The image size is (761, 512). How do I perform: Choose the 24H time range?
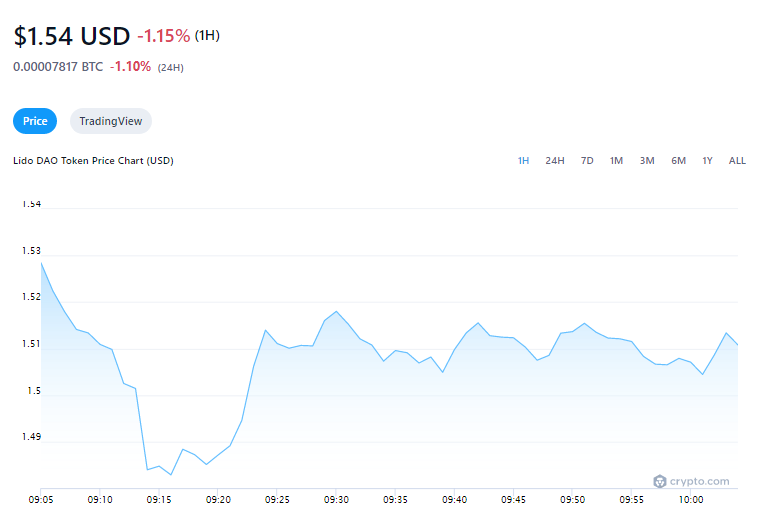(x=555, y=161)
